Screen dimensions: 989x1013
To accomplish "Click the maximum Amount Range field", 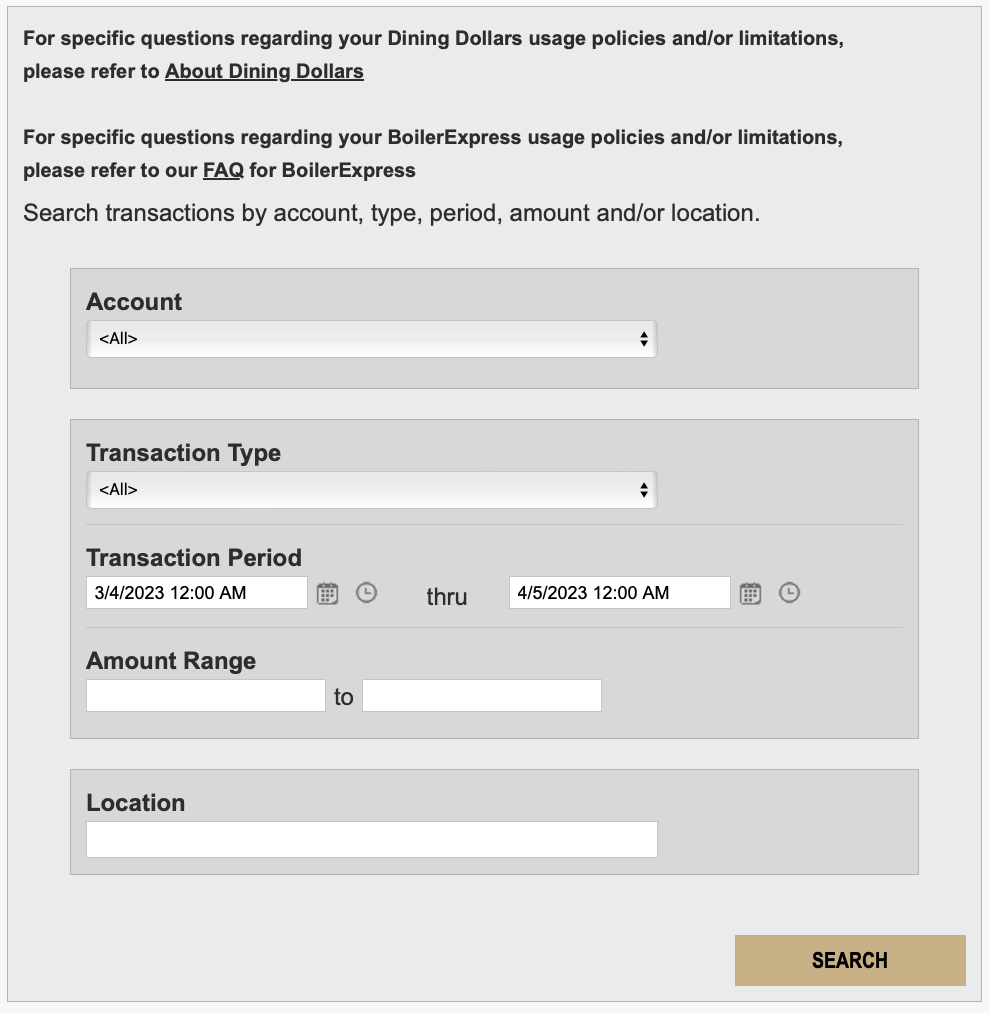I will 481,696.
